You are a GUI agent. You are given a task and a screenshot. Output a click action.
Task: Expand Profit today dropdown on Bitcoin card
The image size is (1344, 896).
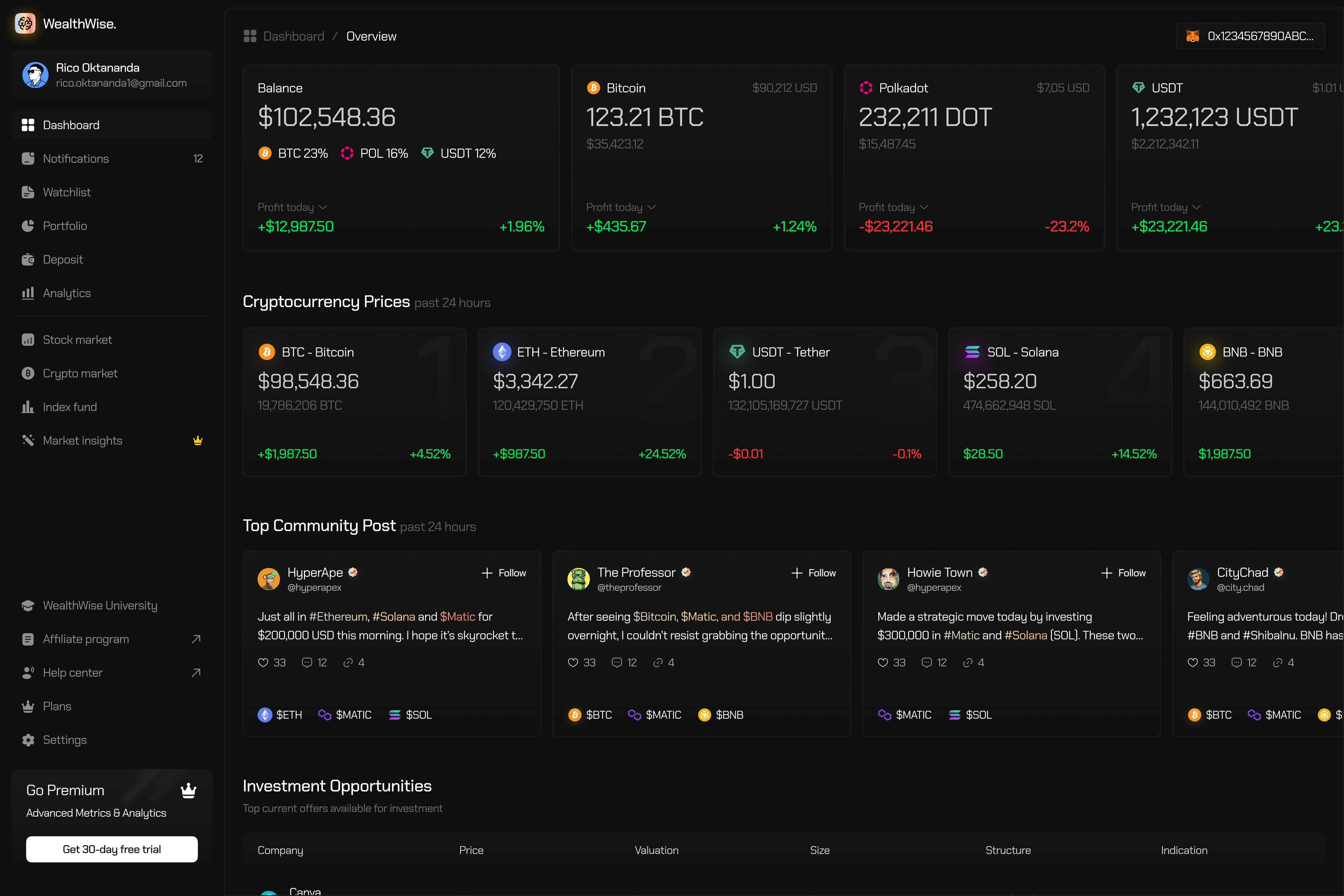click(621, 207)
